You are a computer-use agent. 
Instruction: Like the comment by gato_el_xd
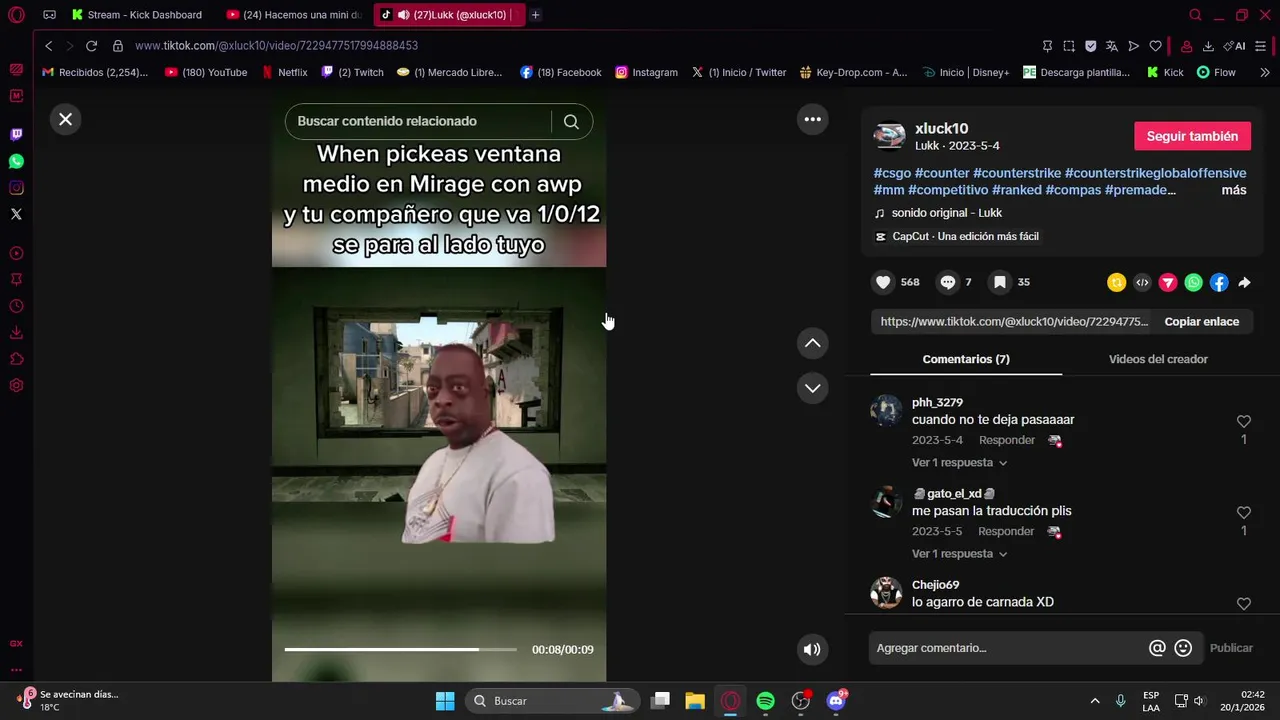coord(1244,512)
